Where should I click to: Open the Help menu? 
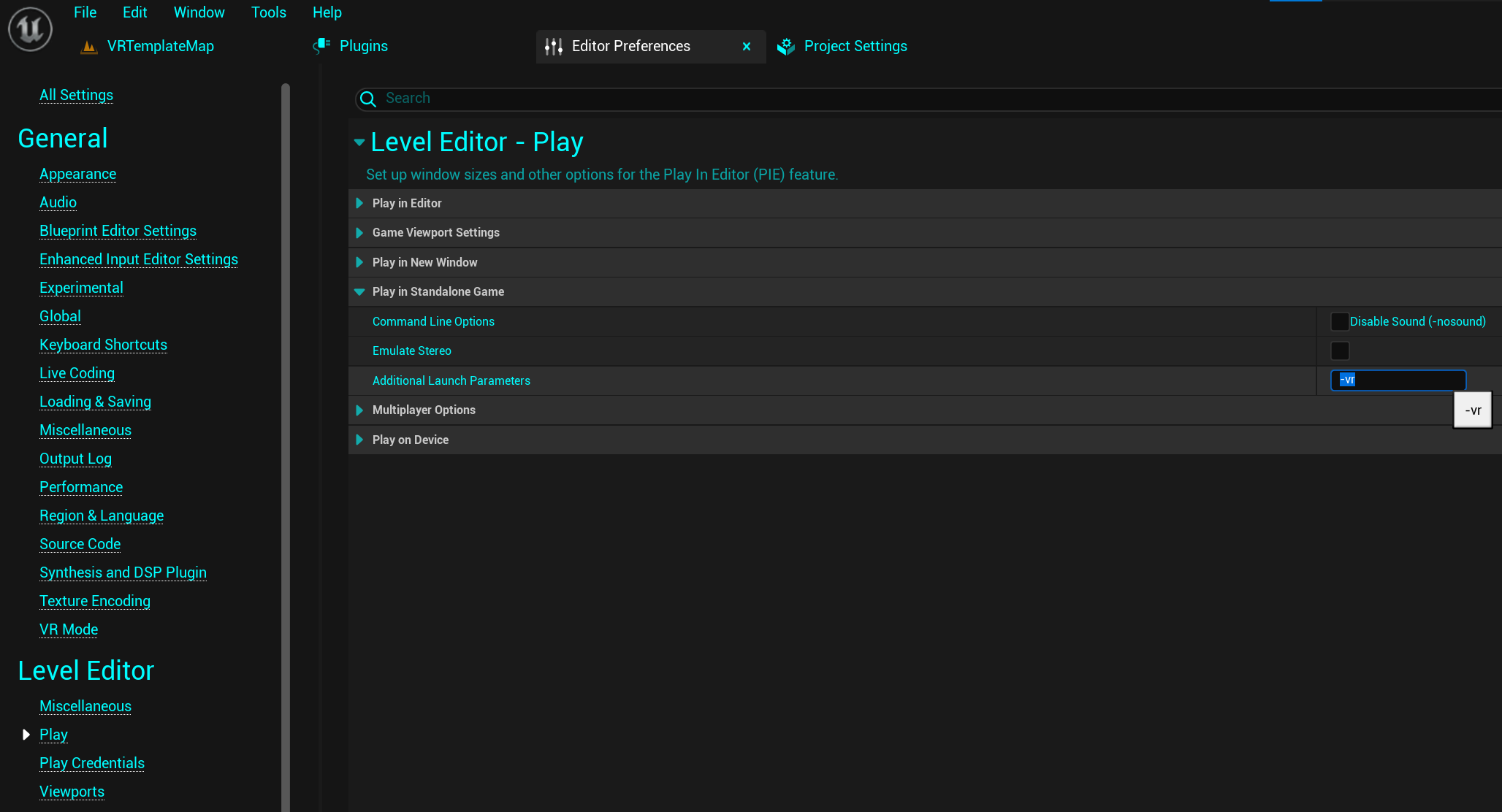point(327,12)
